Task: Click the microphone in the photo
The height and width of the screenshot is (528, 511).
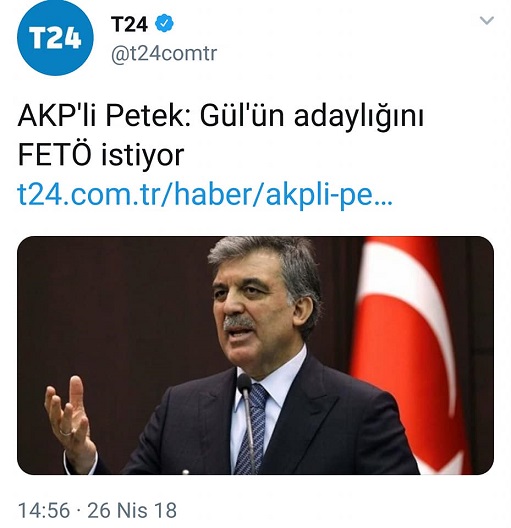Action: click(245, 421)
